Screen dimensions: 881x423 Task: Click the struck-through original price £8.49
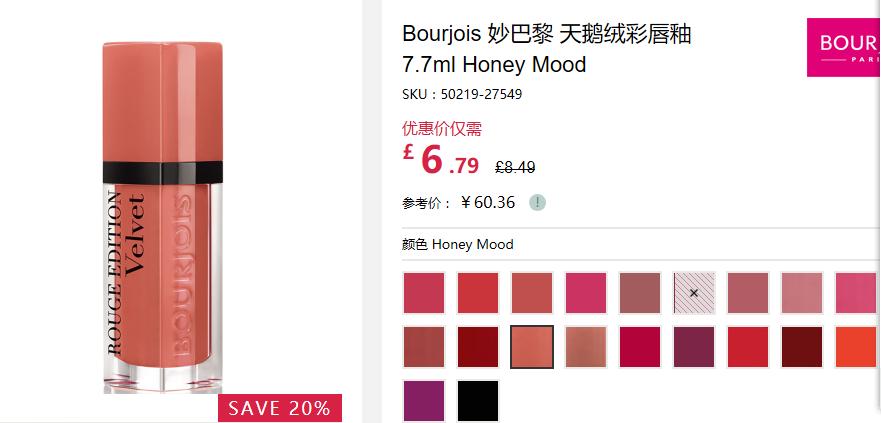click(515, 167)
